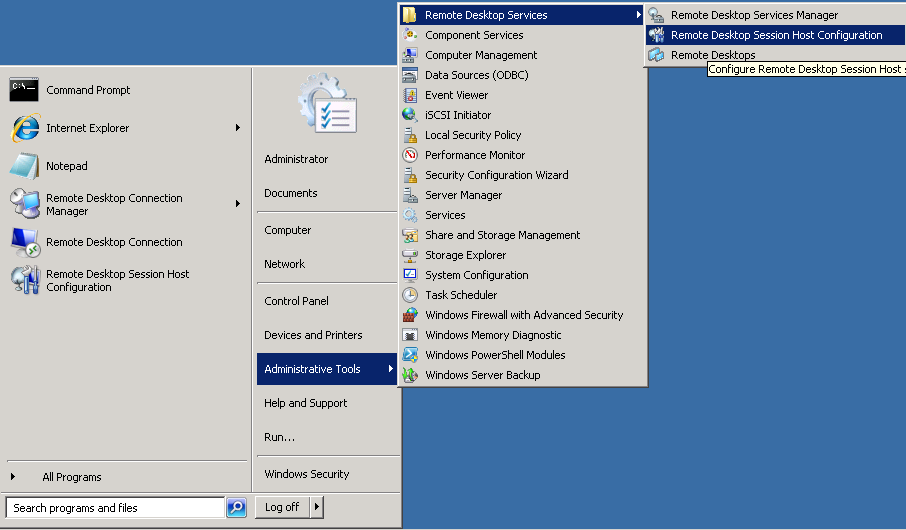
Task: Click the Performance Monitor icon
Action: point(410,155)
